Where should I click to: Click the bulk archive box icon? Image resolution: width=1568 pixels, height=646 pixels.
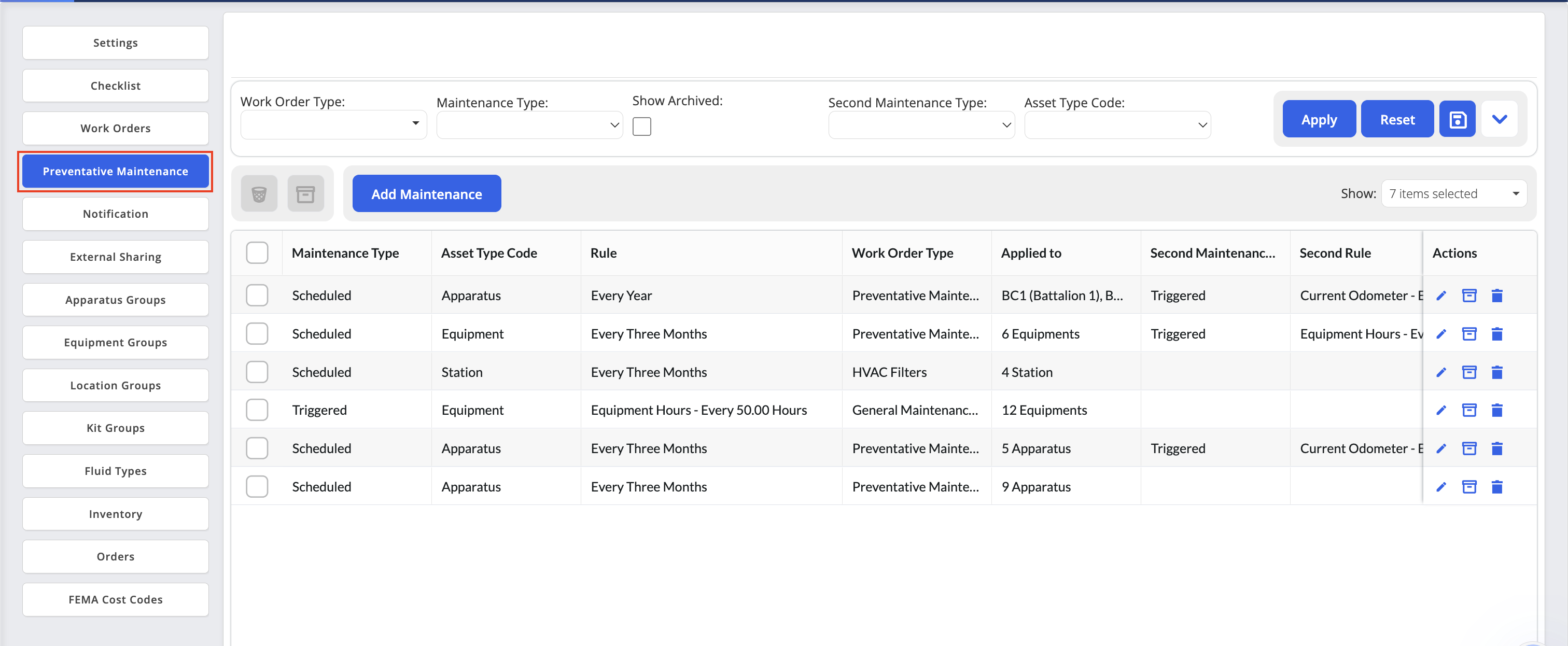pyautogui.click(x=305, y=194)
